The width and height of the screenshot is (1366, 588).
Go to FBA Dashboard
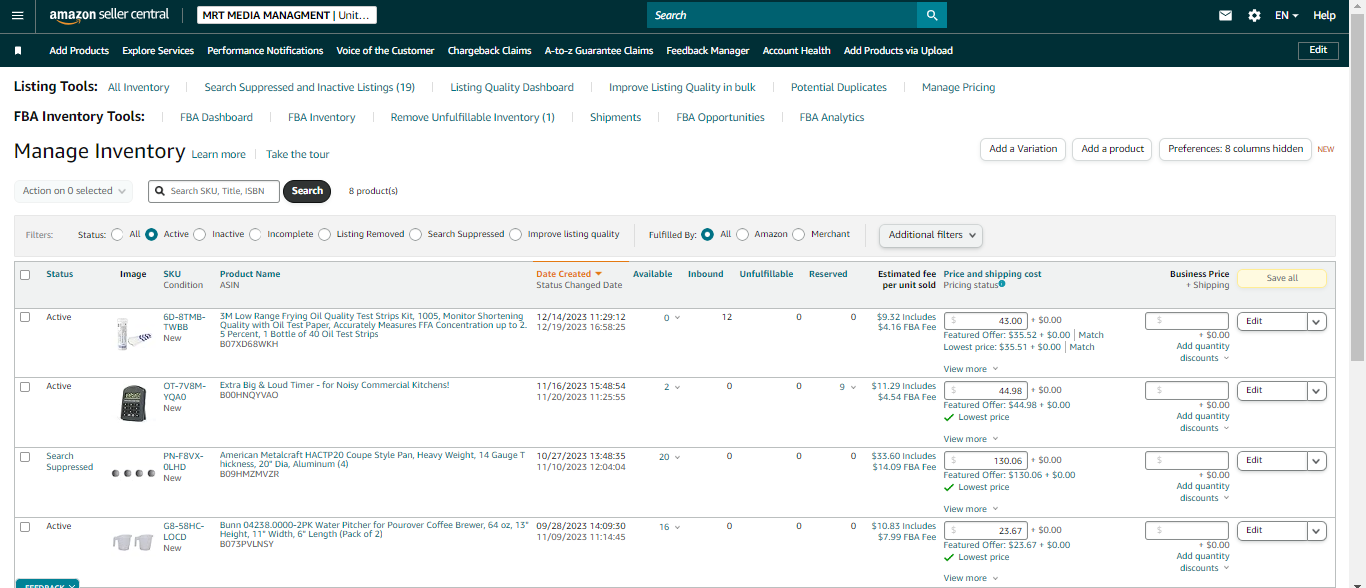pyautogui.click(x=216, y=118)
